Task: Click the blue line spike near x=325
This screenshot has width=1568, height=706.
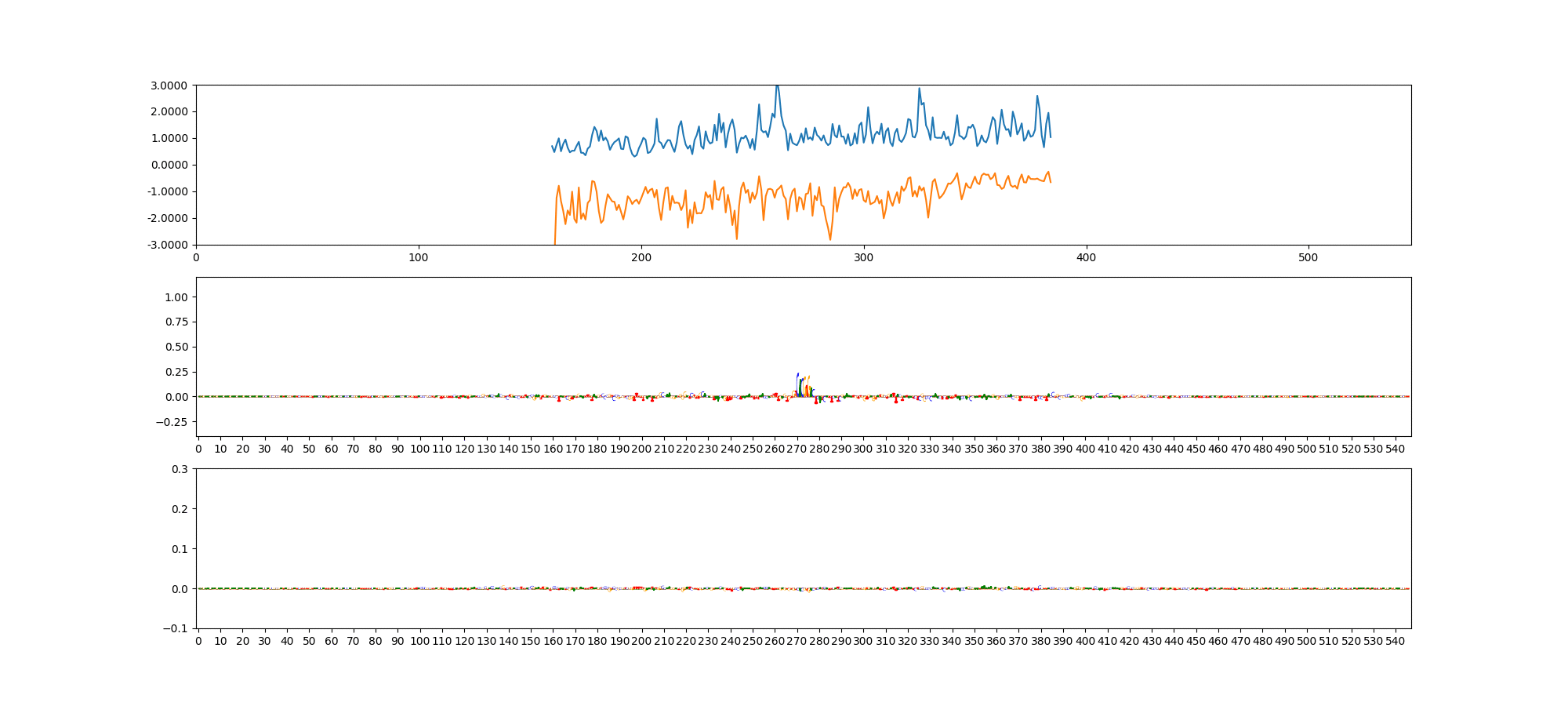Action: (x=919, y=89)
